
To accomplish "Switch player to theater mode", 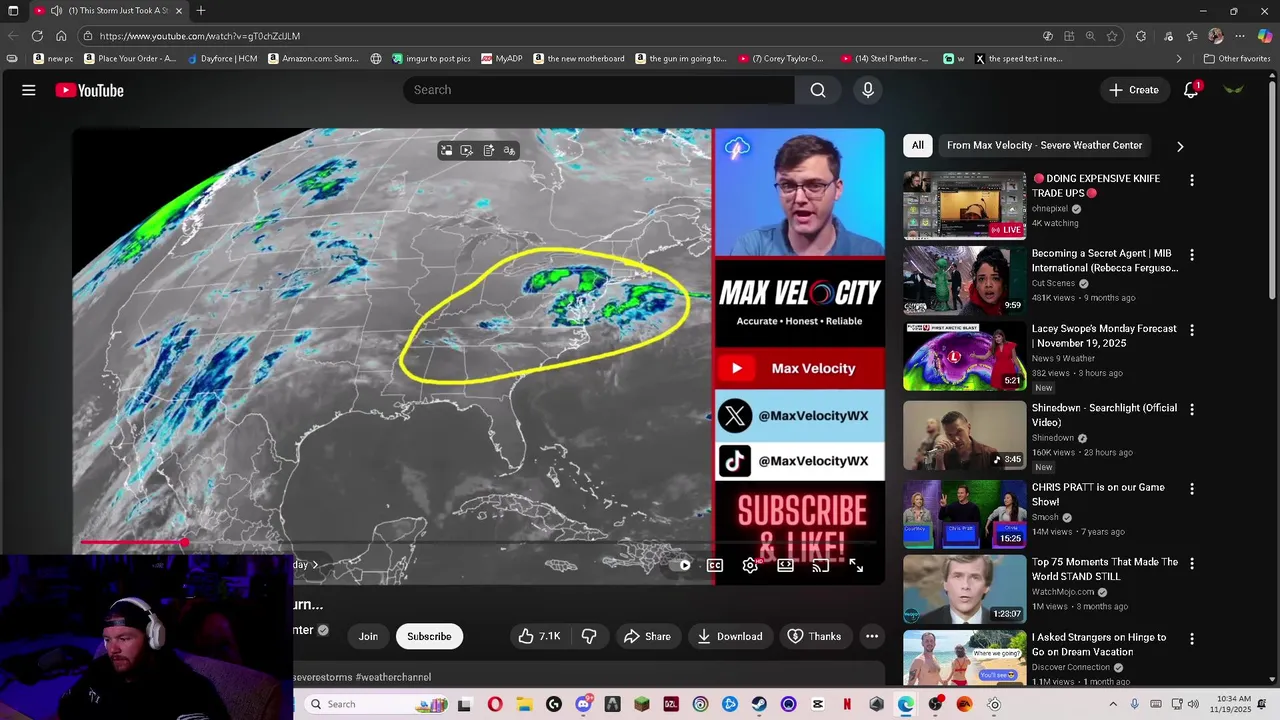I will 786,565.
